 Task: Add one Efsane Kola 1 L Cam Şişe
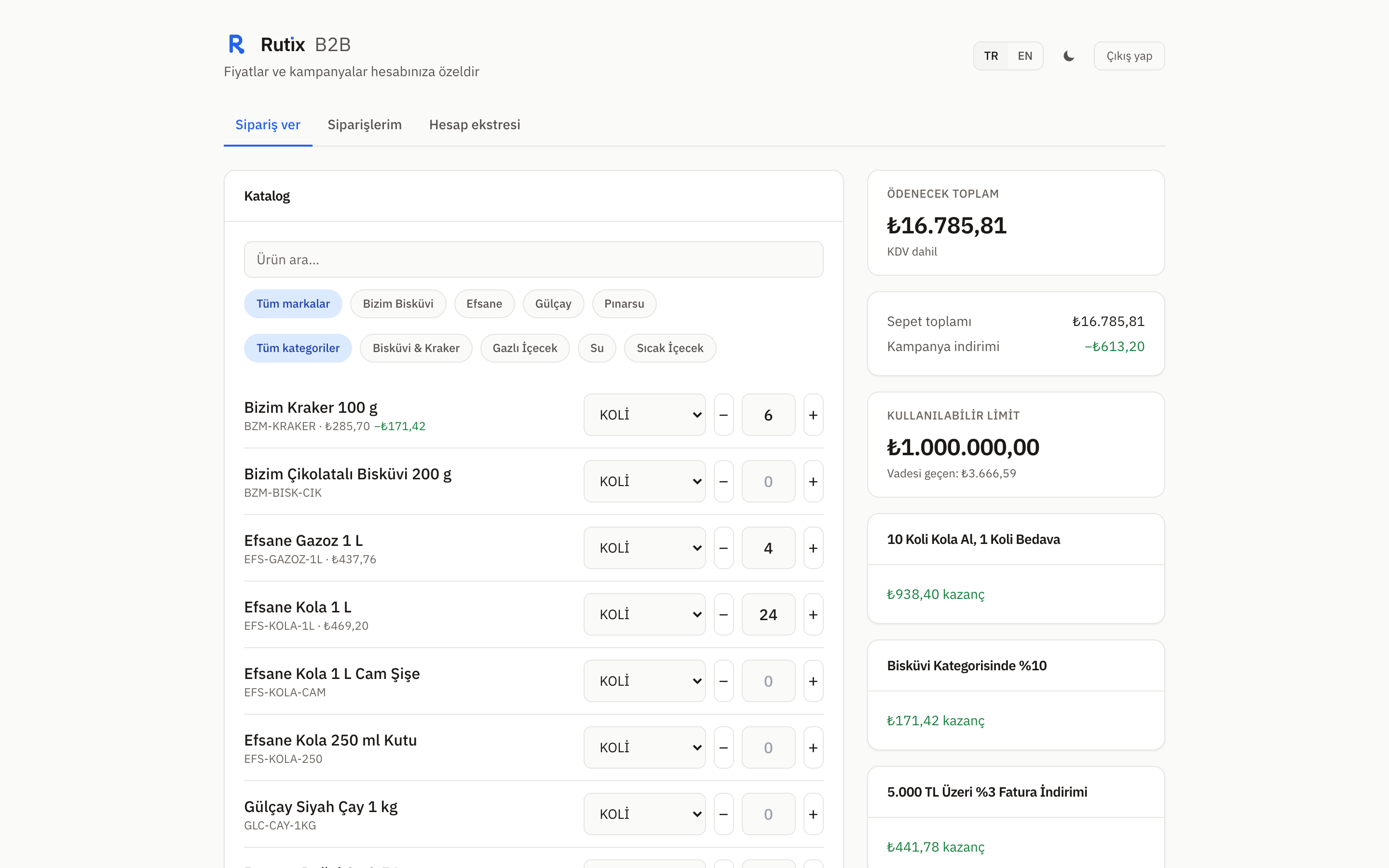(813, 681)
